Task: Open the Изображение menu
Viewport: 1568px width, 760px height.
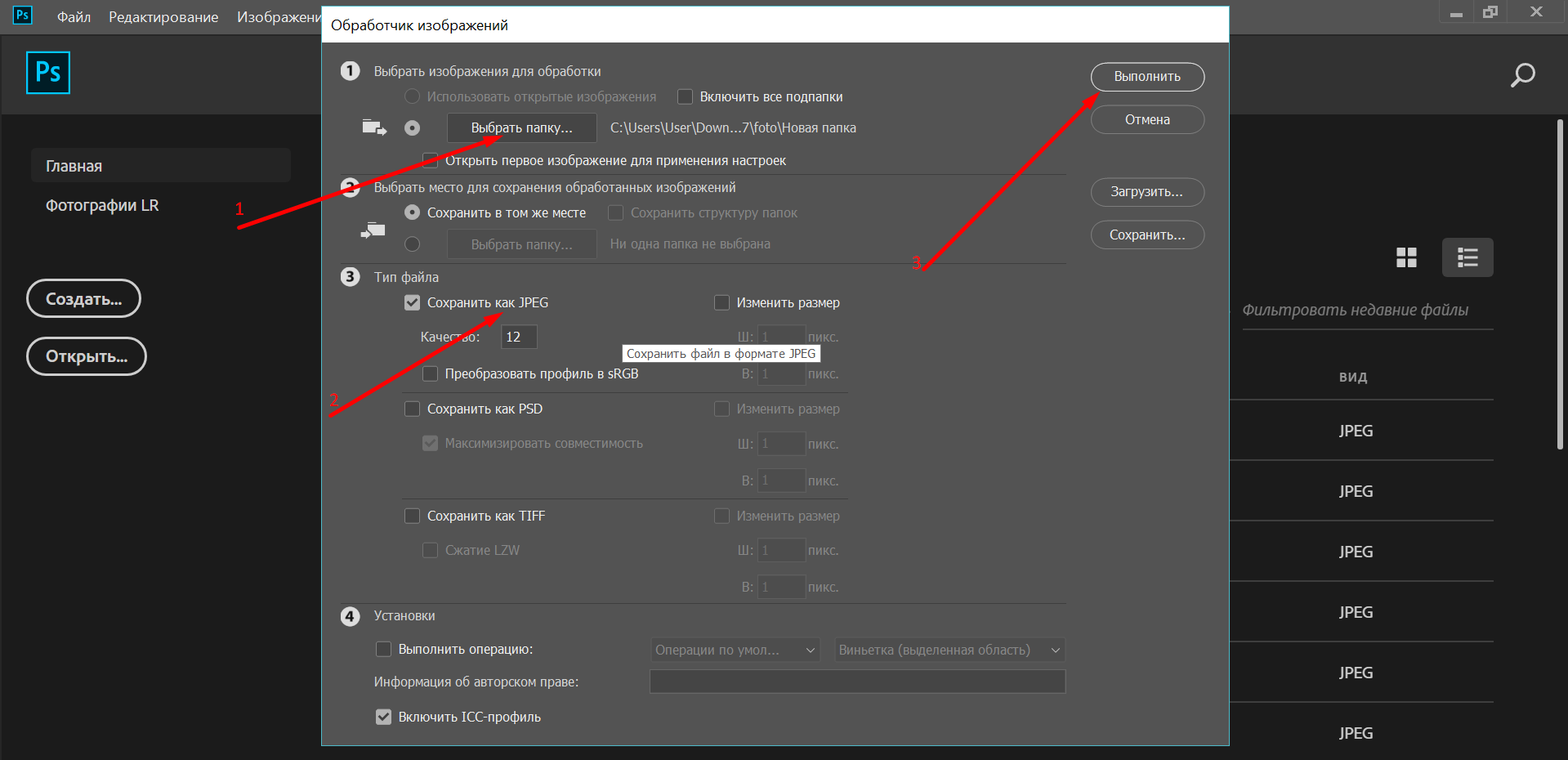Action: [278, 17]
